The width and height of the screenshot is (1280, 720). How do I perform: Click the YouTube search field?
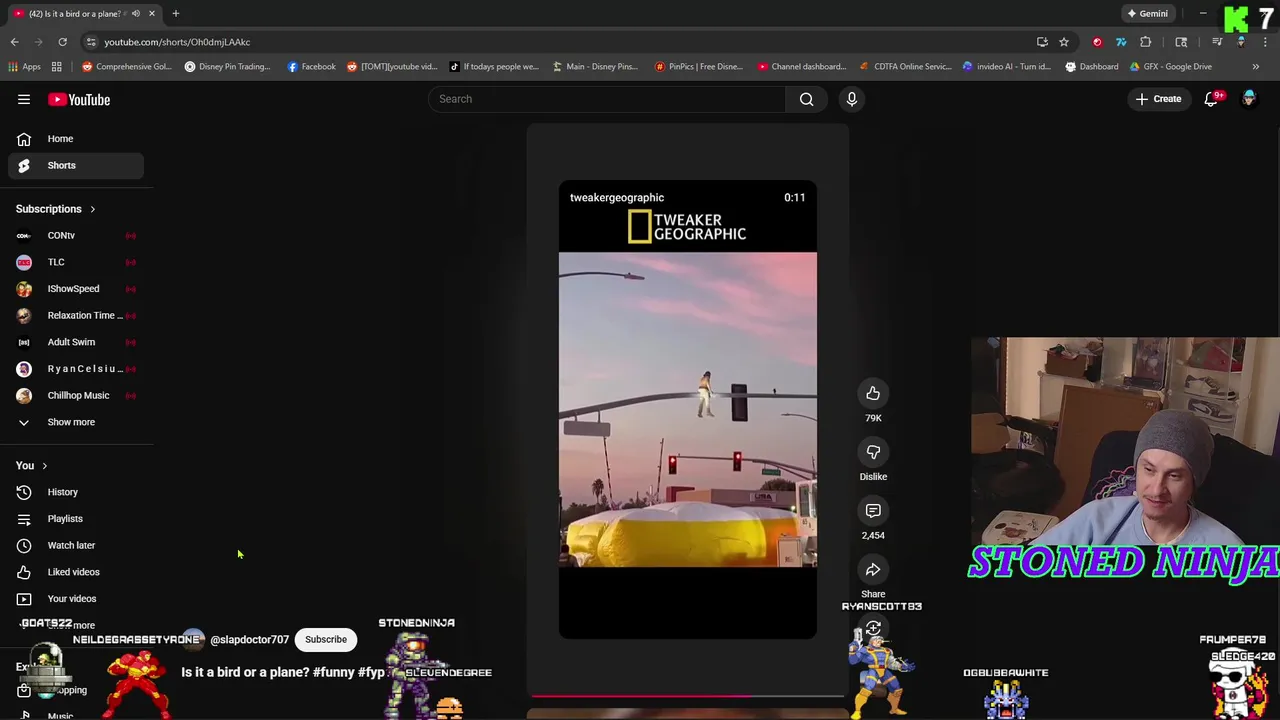(607, 99)
